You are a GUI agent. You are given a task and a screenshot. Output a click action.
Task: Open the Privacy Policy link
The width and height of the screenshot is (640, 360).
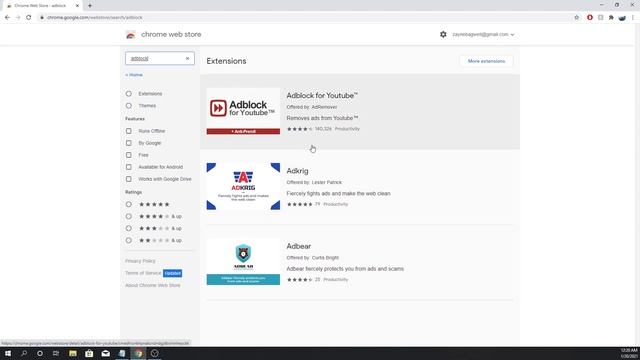[x=140, y=261]
